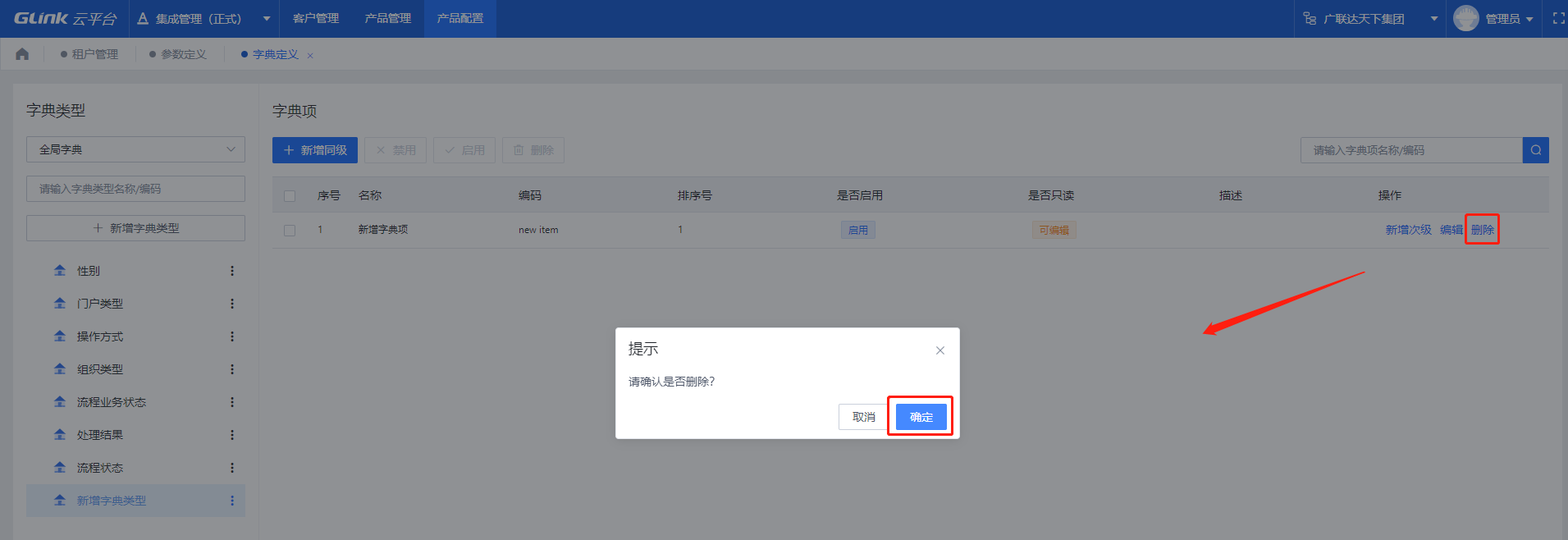
Task: Click the 新增同级 button
Action: (x=315, y=150)
